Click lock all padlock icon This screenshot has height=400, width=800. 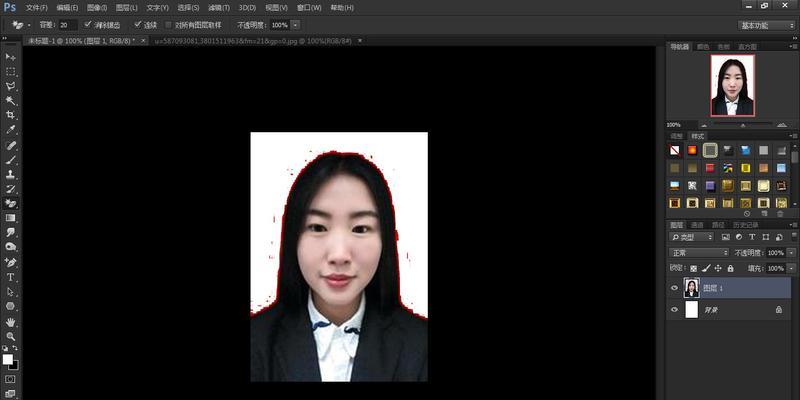(731, 268)
